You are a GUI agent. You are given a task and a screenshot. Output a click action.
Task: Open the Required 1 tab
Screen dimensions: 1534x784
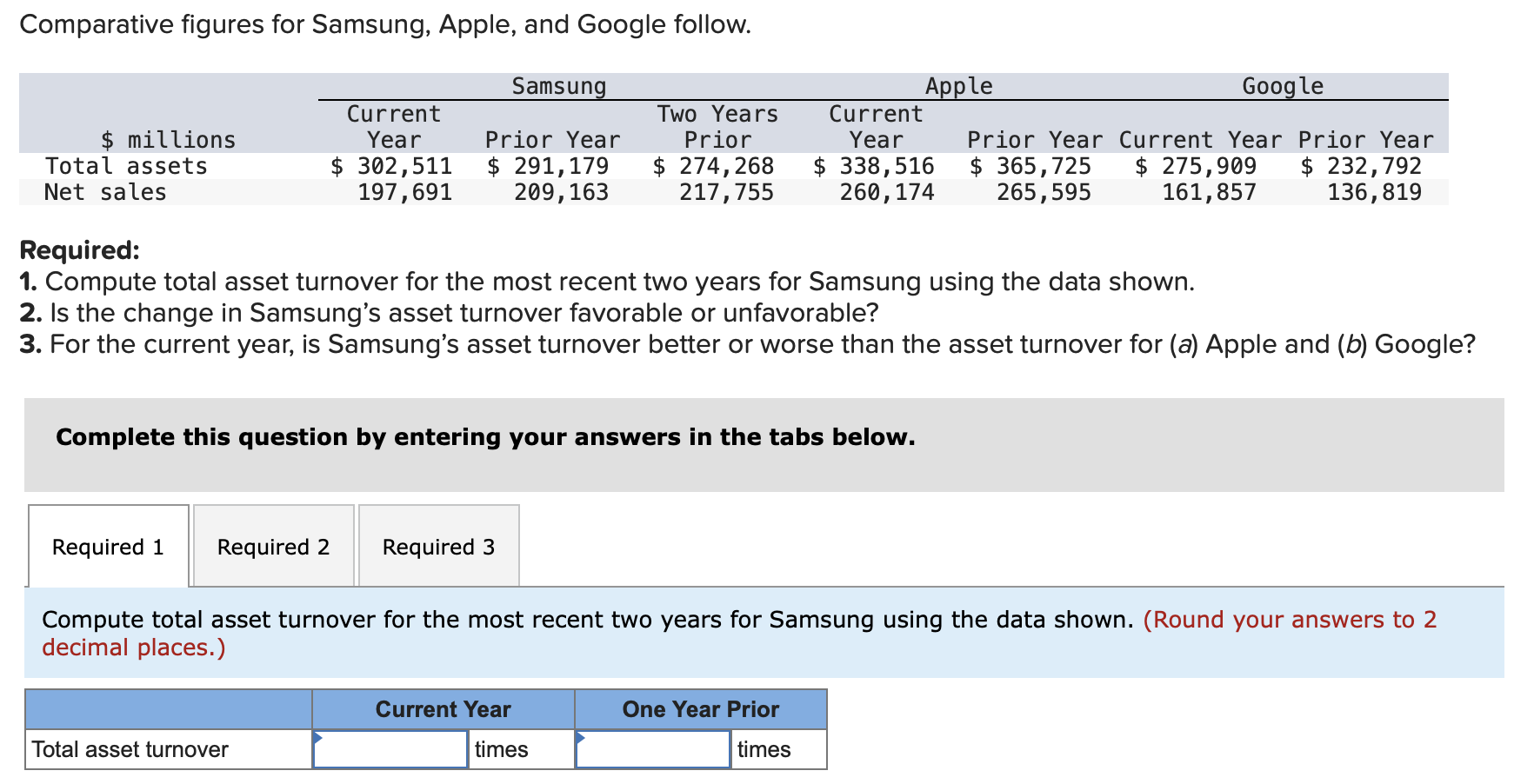click(x=108, y=547)
